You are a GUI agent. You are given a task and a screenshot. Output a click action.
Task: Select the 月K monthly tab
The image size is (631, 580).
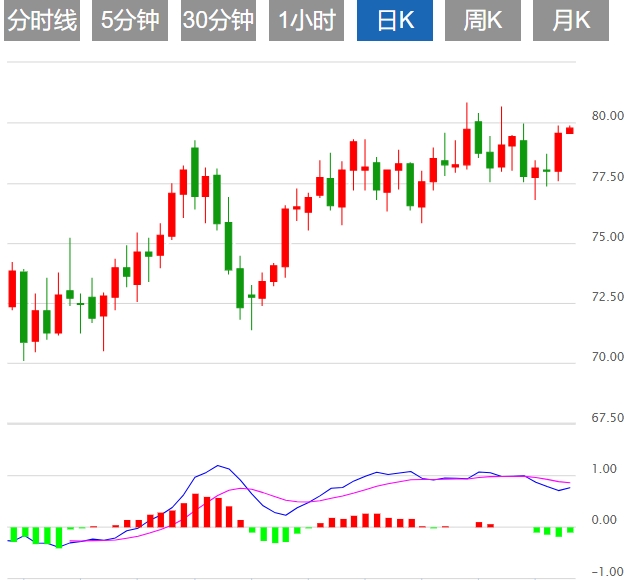click(571, 21)
